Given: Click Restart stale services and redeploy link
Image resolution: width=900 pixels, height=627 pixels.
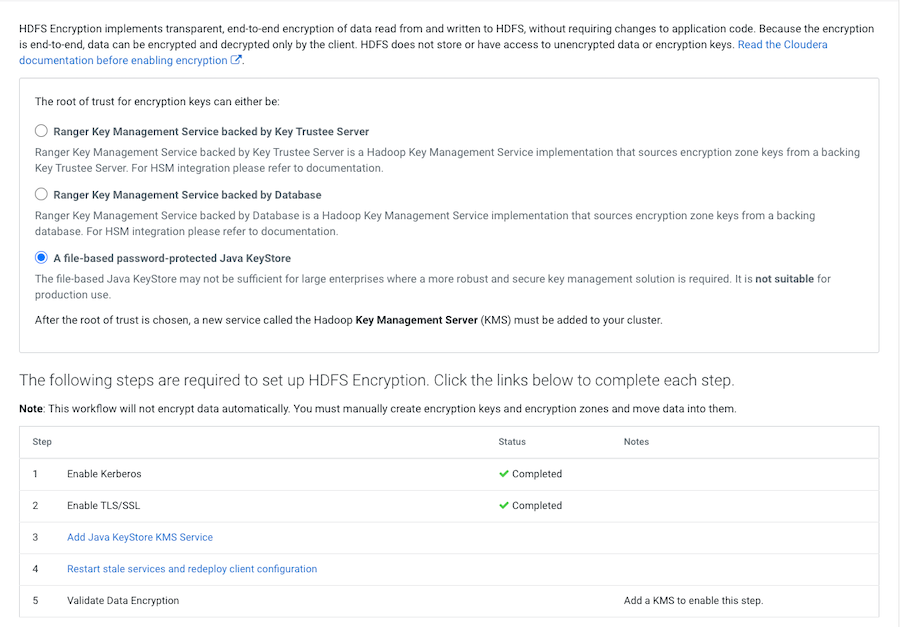Looking at the screenshot, I should (x=192, y=569).
